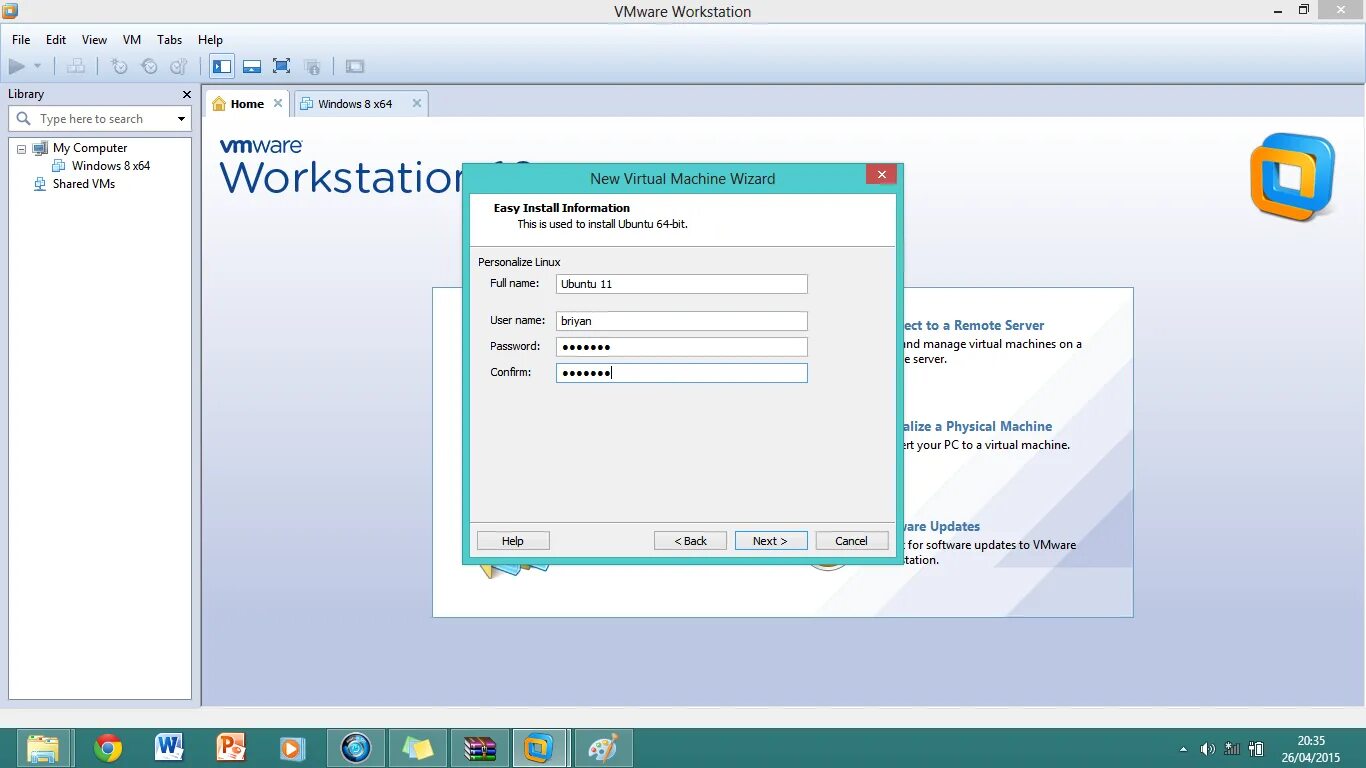The image size is (1366, 768).
Task: Click the Unity mode toolbar icon
Action: click(312, 66)
